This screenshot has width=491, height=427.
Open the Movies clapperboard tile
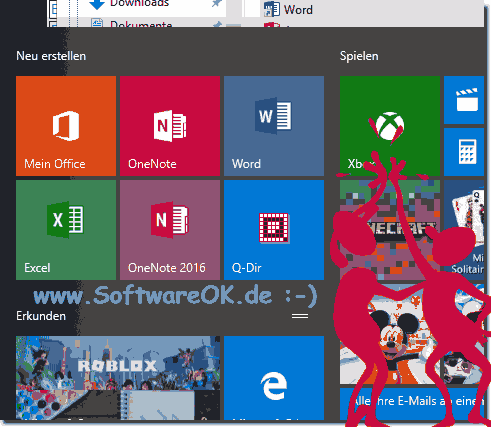pyautogui.click(x=464, y=100)
